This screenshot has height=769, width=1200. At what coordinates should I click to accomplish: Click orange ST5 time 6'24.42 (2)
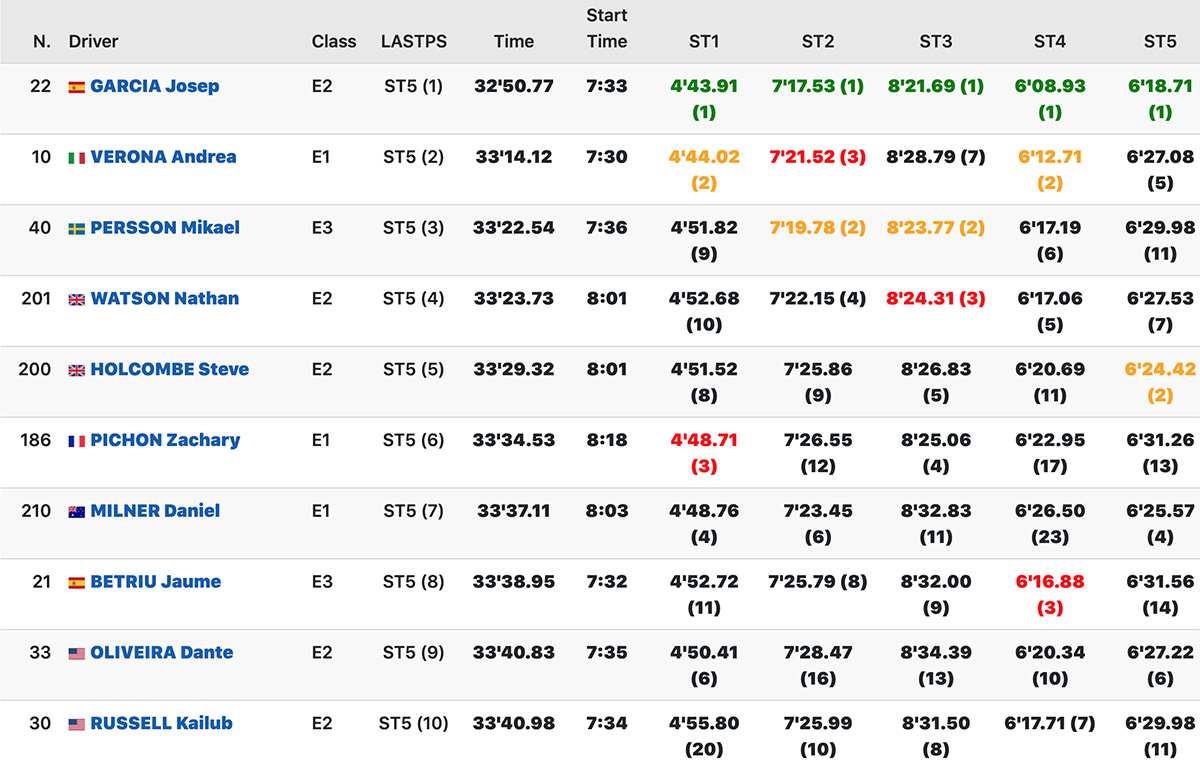(x=1160, y=383)
